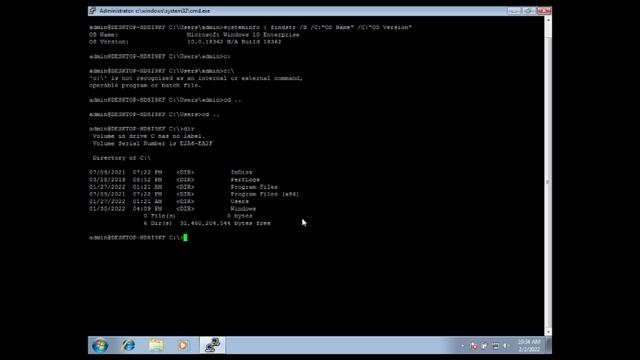Open the power tray icon
Image resolution: width=640 pixels, height=360 pixels.
click(484, 346)
